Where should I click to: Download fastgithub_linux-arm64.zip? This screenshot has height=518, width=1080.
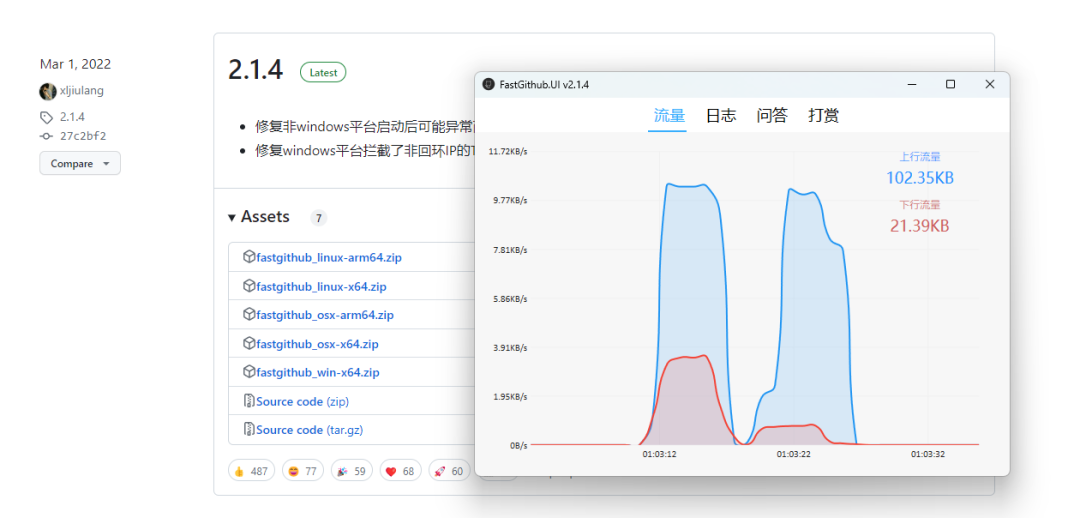[x=329, y=258]
